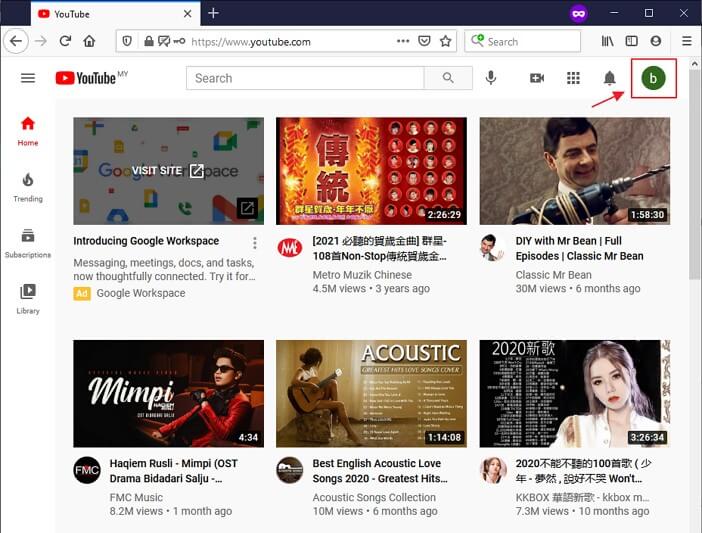Click FMC Music channel name
The image size is (702, 533).
click(136, 497)
